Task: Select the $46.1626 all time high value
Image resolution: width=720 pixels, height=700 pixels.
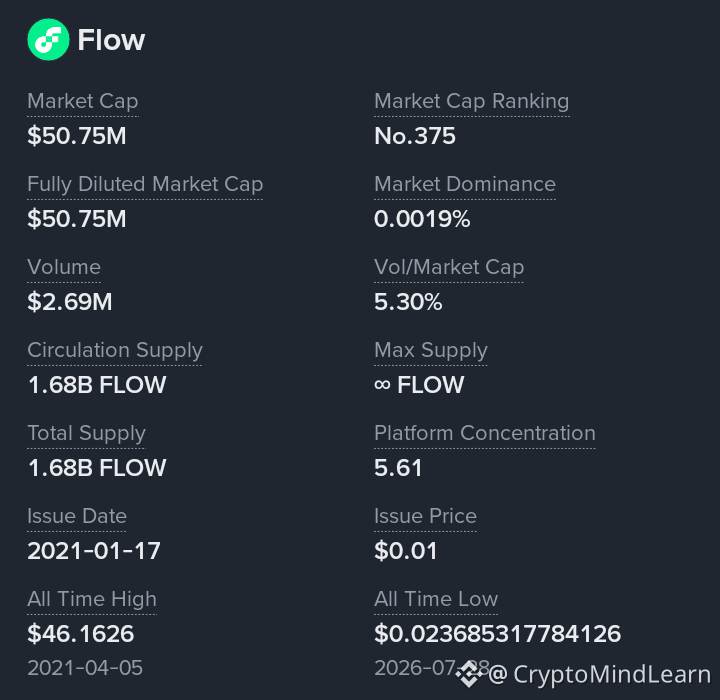Action: coord(80,634)
